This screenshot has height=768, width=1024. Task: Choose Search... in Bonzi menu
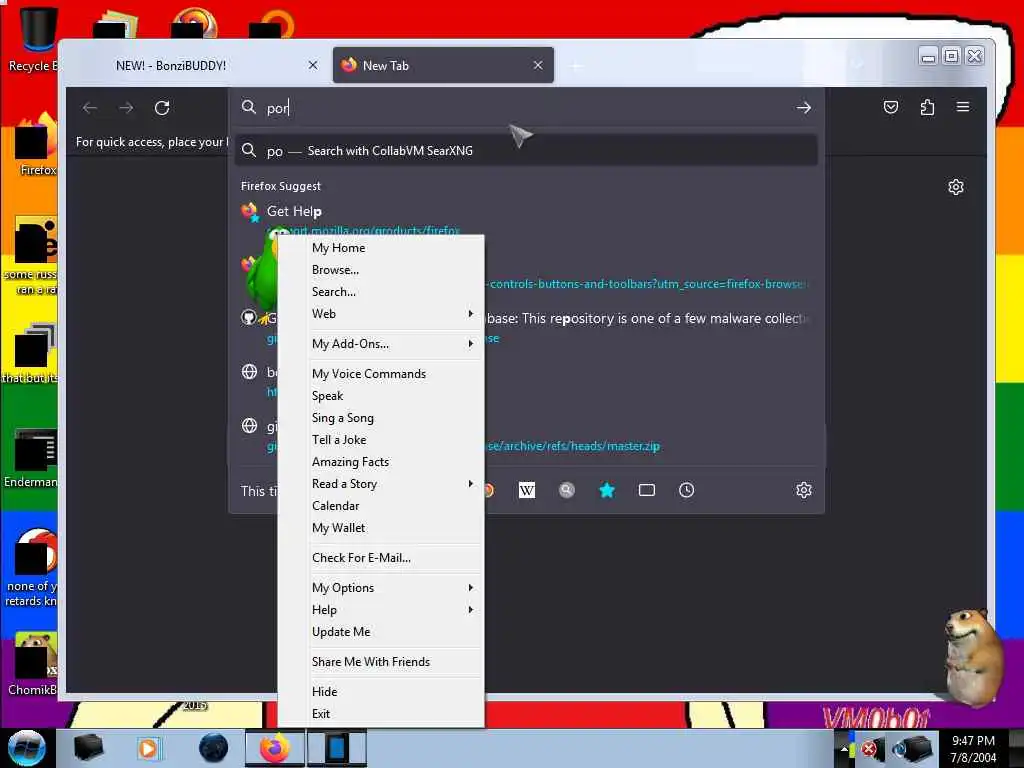381,292
